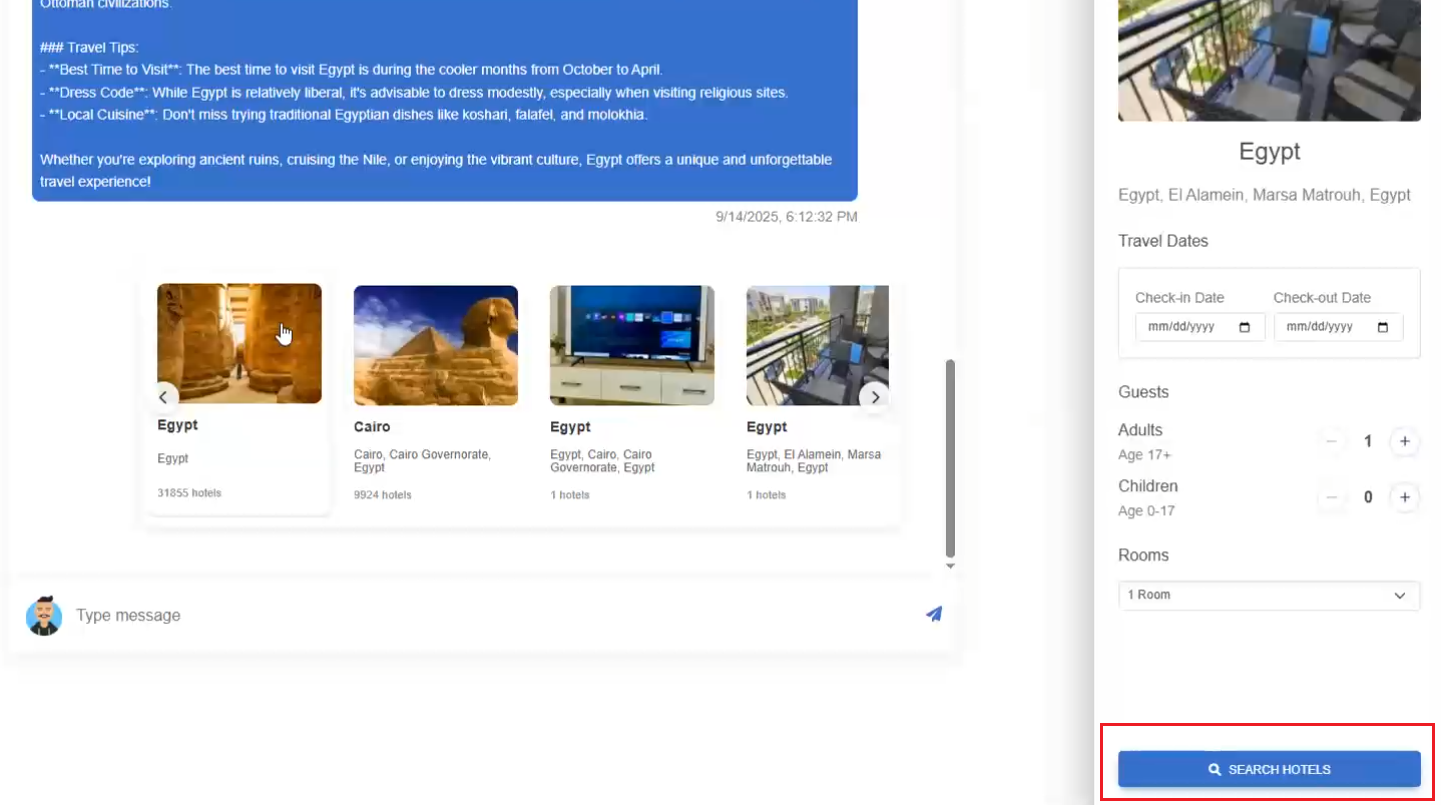1444x805 pixels.
Task: Click the send message paper plane icon
Action: point(933,614)
